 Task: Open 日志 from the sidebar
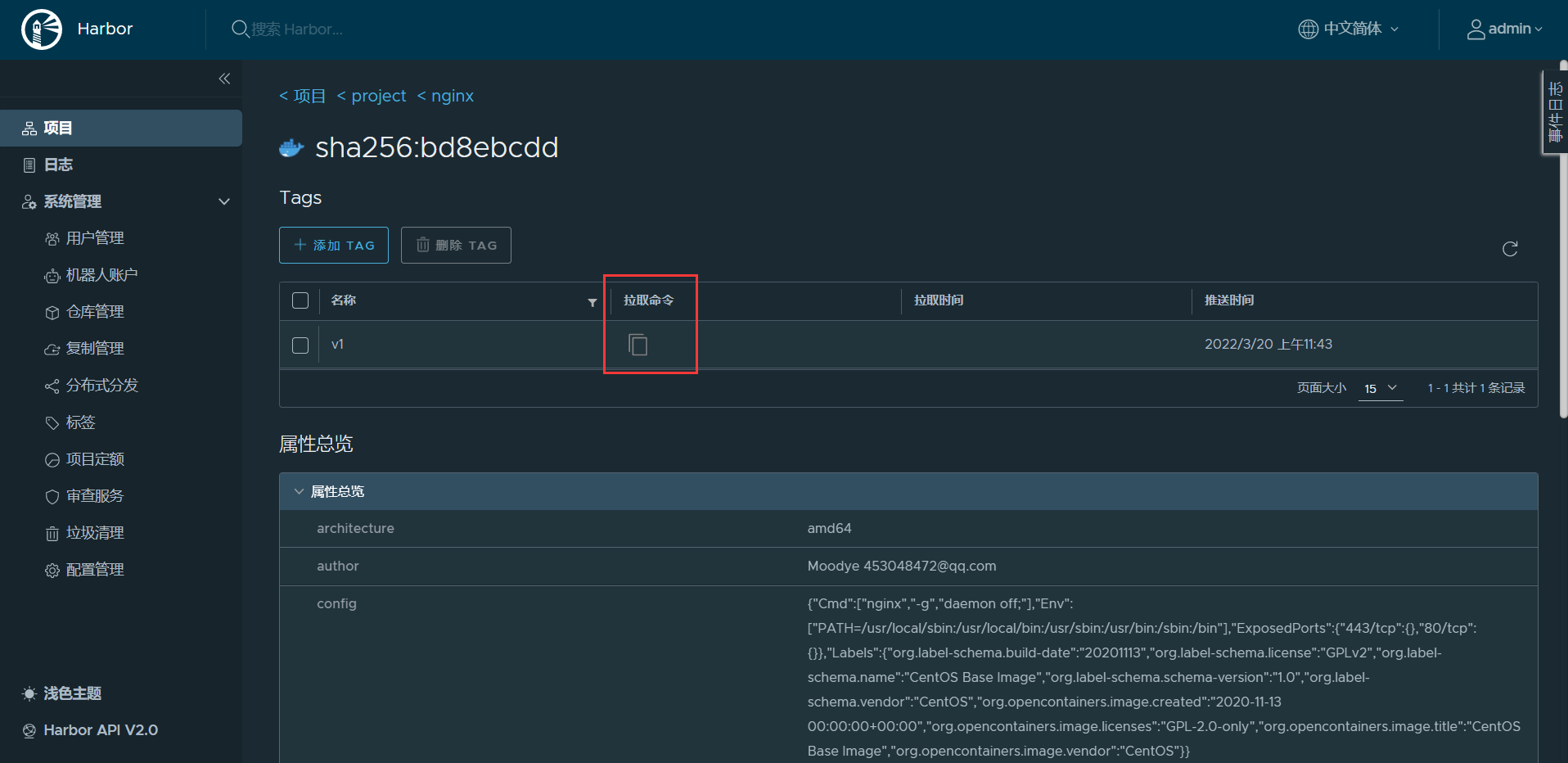(x=57, y=165)
